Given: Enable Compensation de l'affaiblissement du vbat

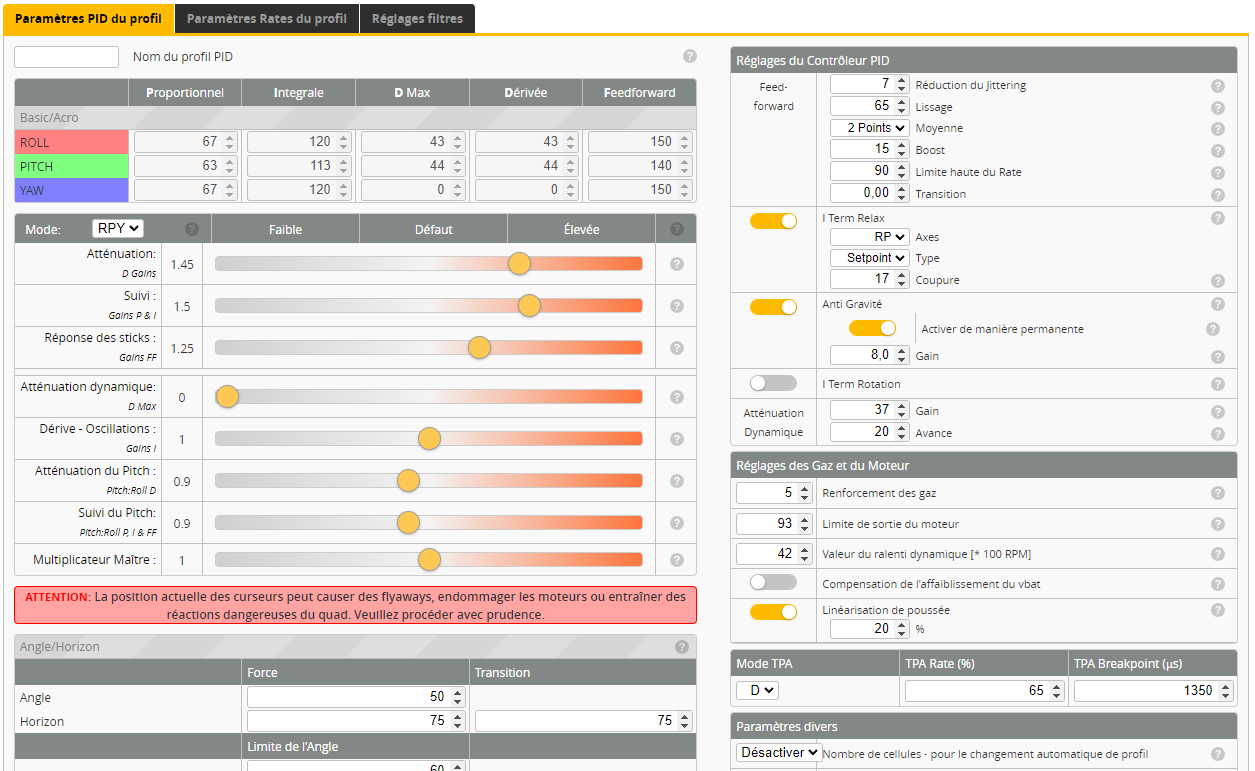Looking at the screenshot, I should [x=773, y=582].
